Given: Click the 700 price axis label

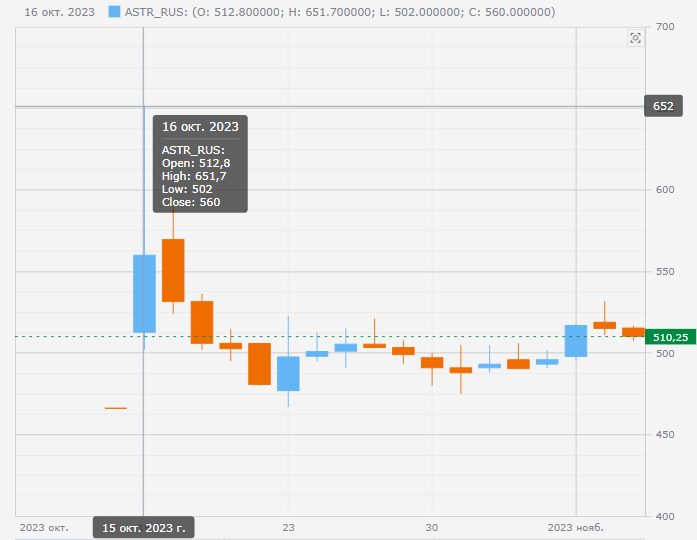Looking at the screenshot, I should coord(662,26).
